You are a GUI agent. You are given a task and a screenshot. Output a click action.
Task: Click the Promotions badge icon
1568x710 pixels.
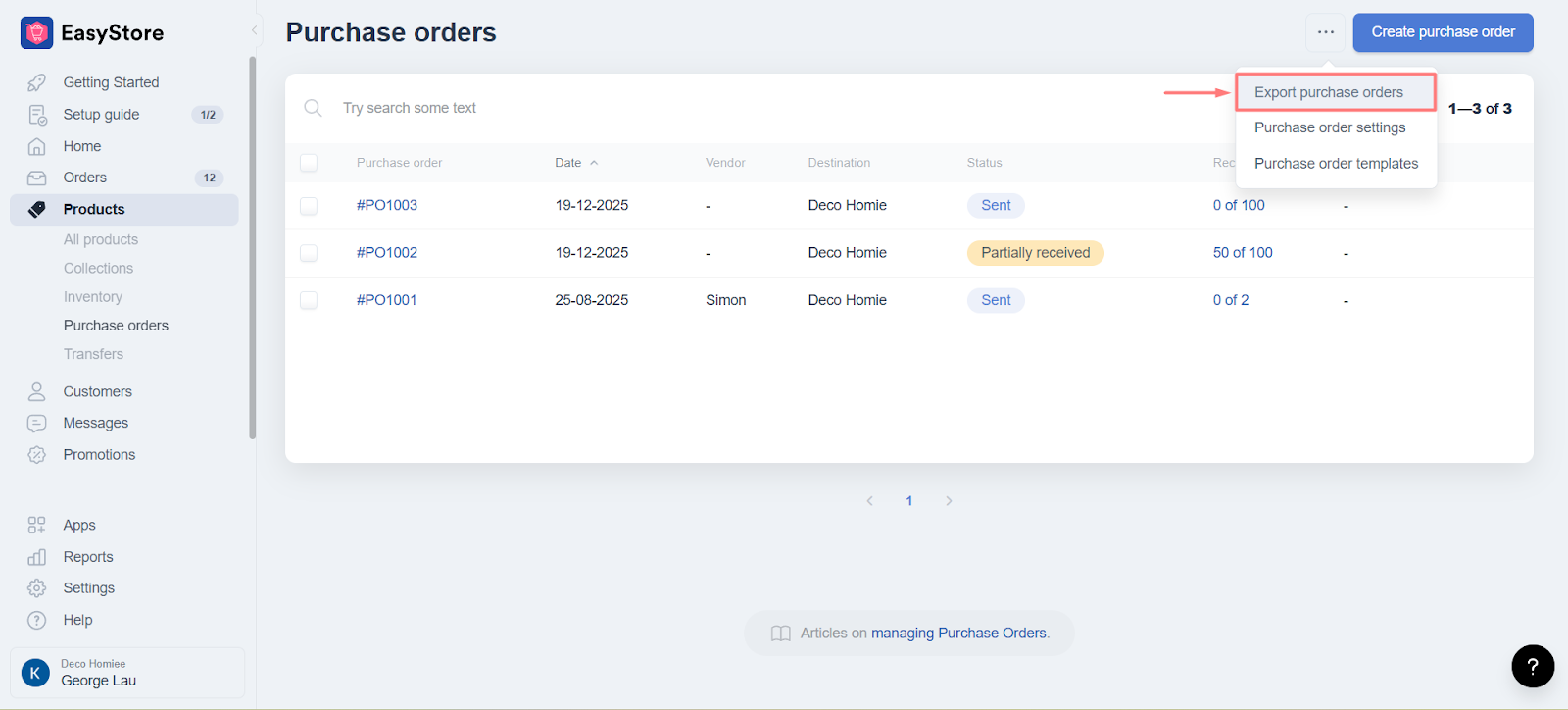click(x=37, y=455)
